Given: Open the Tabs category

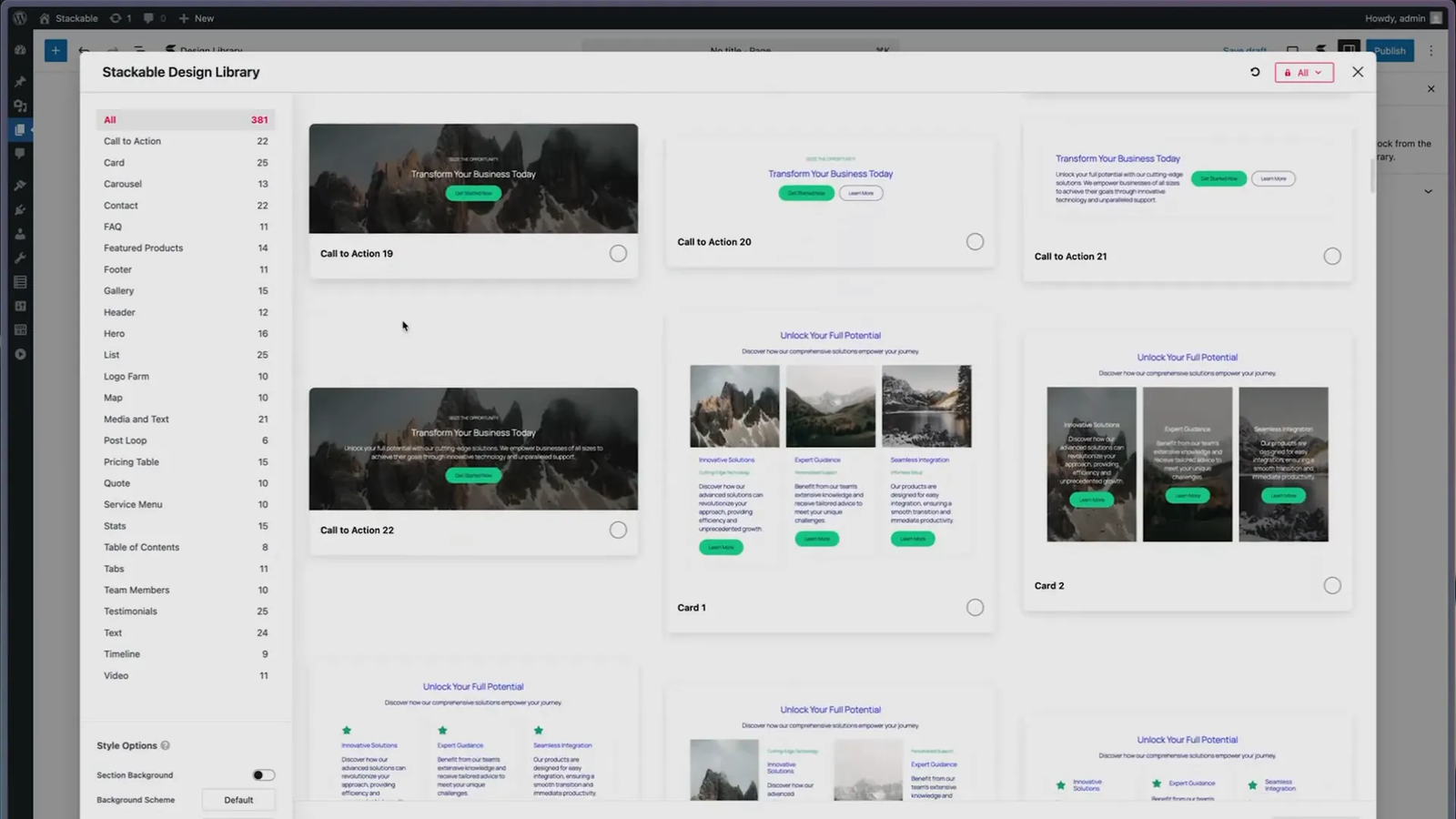Looking at the screenshot, I should pos(186,569).
